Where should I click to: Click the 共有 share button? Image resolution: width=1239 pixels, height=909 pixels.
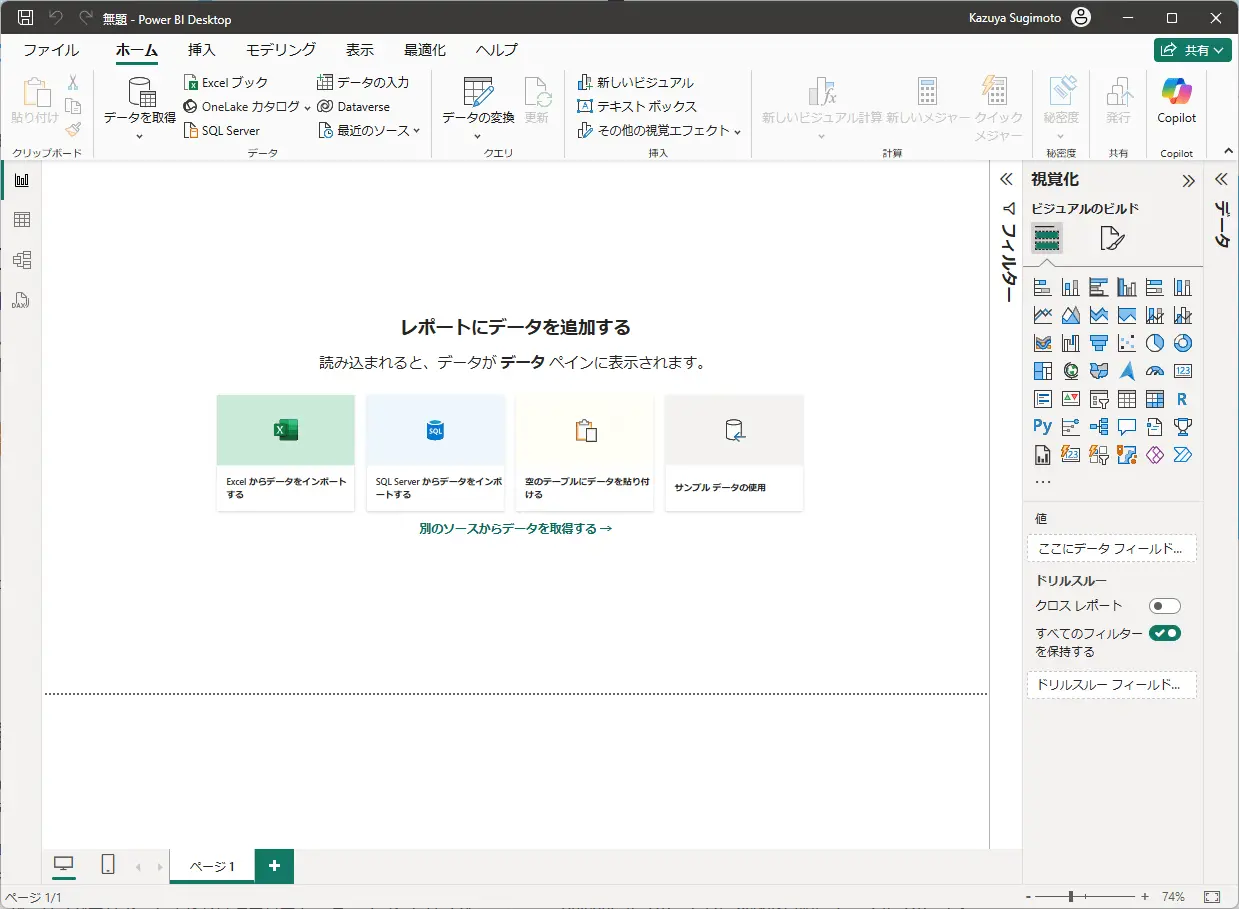click(x=1192, y=50)
